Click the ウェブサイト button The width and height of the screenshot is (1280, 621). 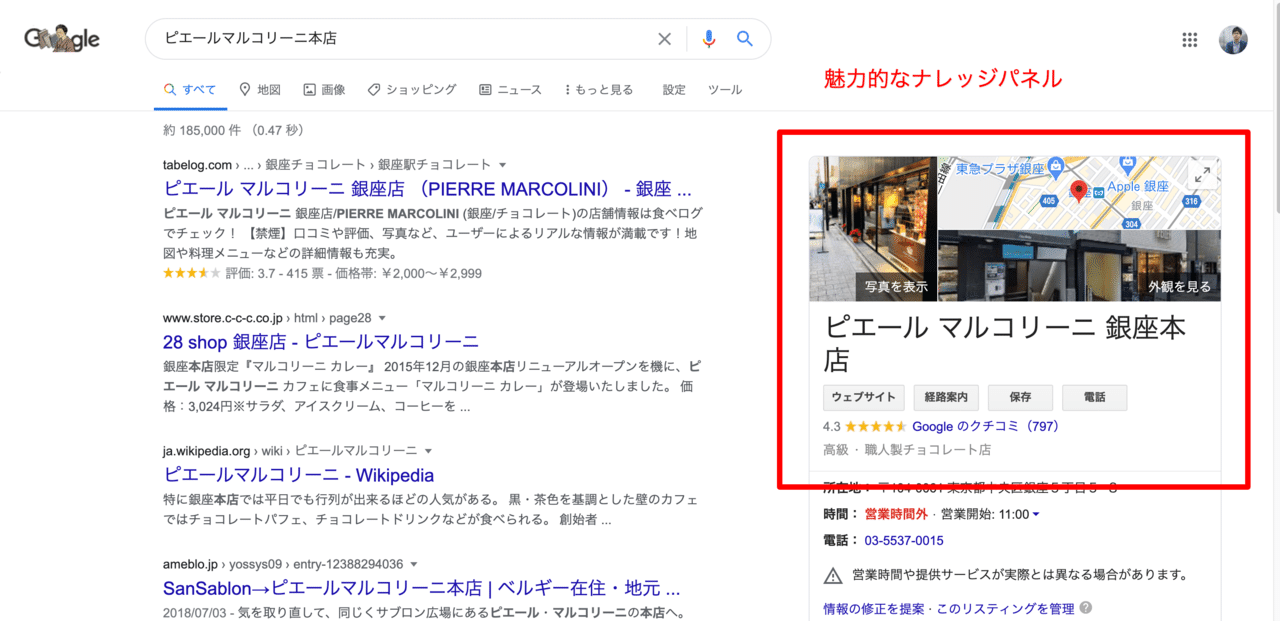click(864, 397)
